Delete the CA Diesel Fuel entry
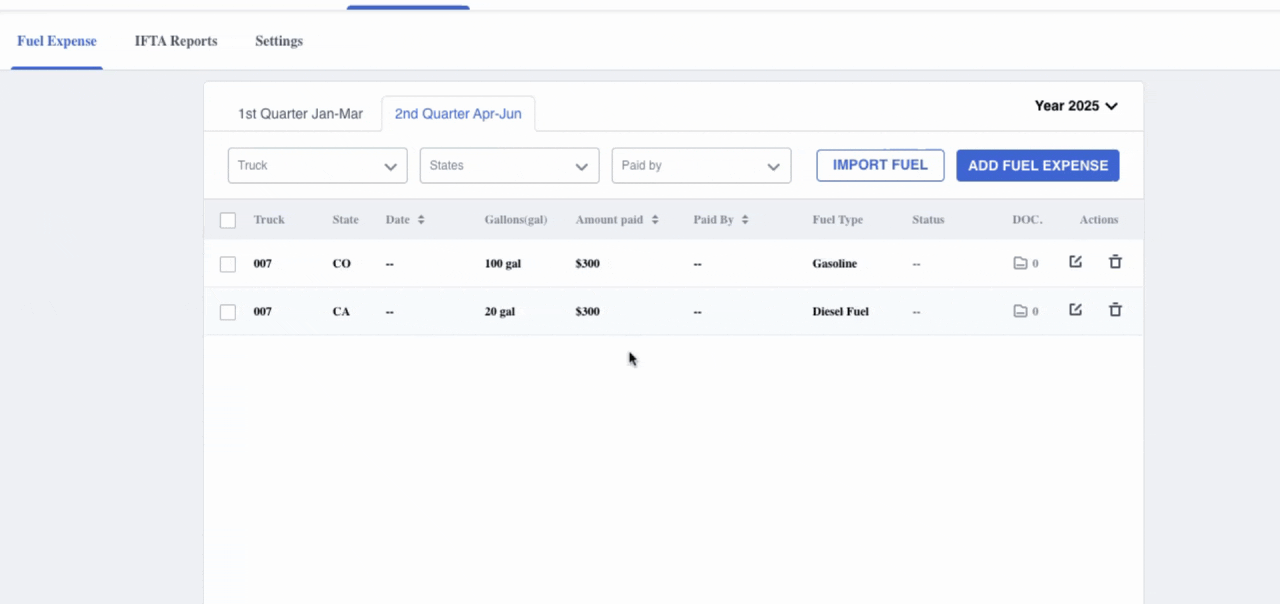Image resolution: width=1280 pixels, height=604 pixels. 1115,310
